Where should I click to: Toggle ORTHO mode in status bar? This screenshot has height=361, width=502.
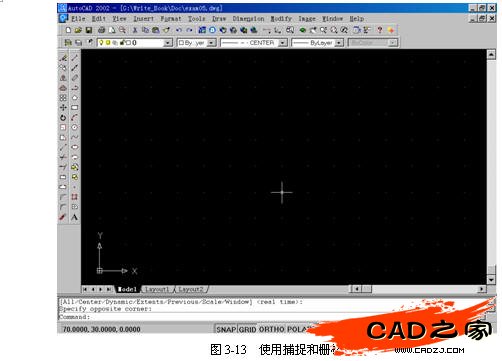point(272,329)
